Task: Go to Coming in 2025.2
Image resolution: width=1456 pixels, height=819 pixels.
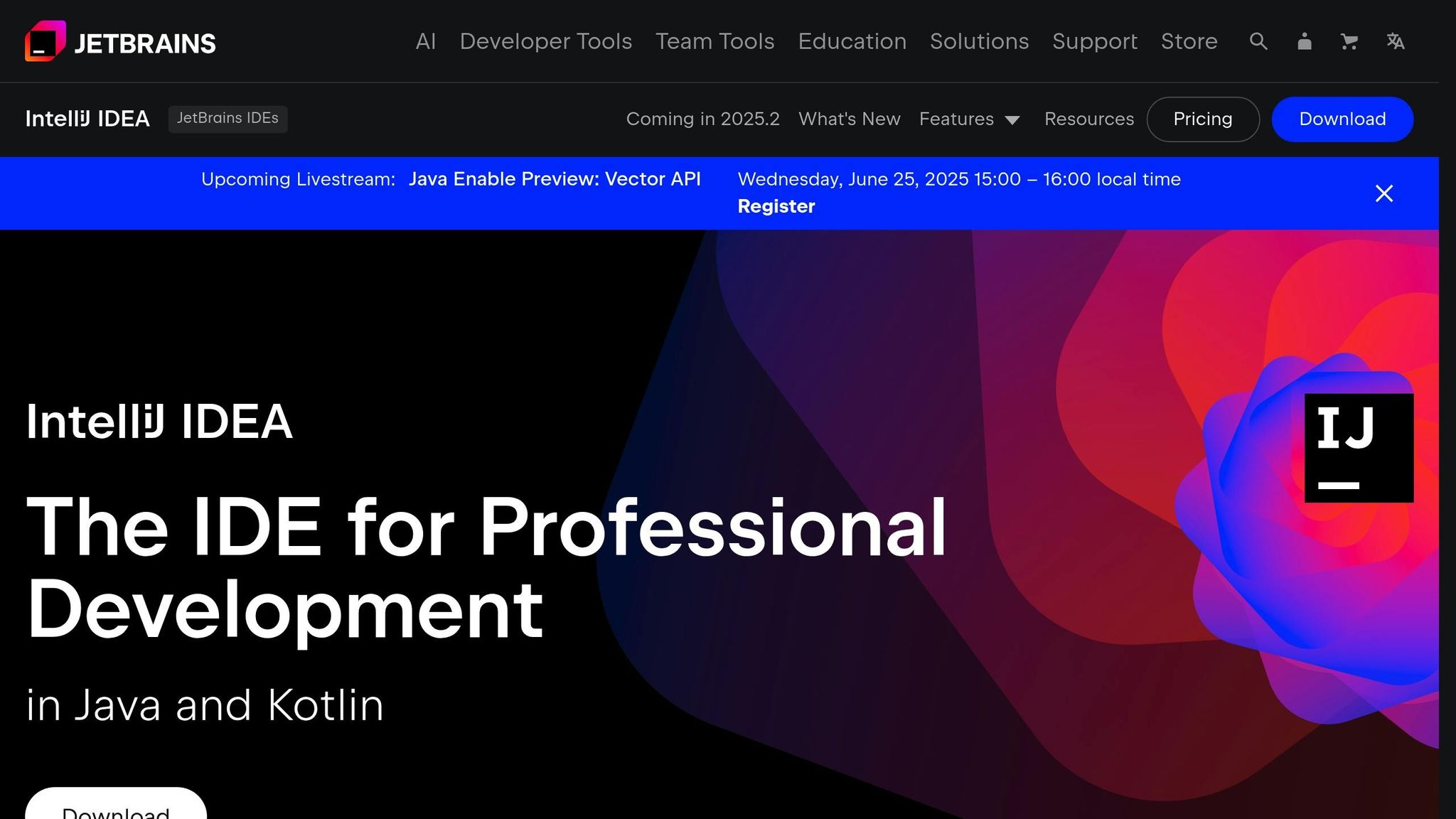Action: pos(702,119)
